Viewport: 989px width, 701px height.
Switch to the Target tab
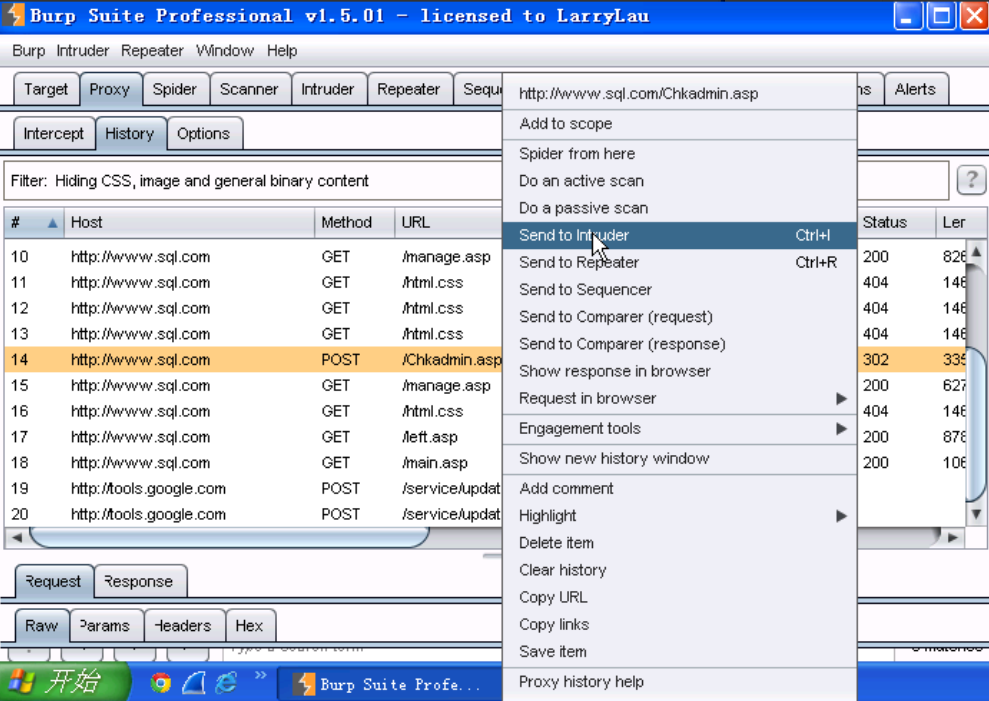pos(46,89)
